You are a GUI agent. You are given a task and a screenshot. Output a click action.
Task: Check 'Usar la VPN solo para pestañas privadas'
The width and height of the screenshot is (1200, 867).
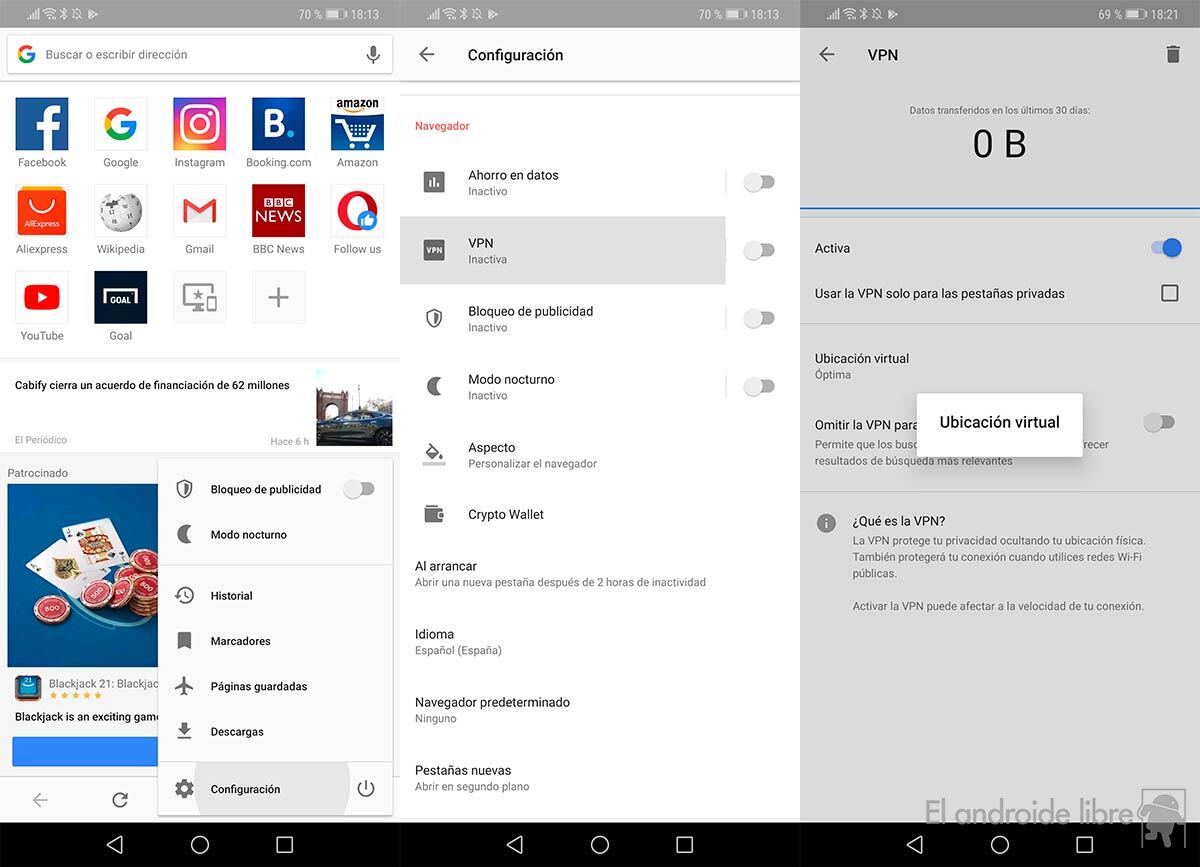(x=1169, y=293)
